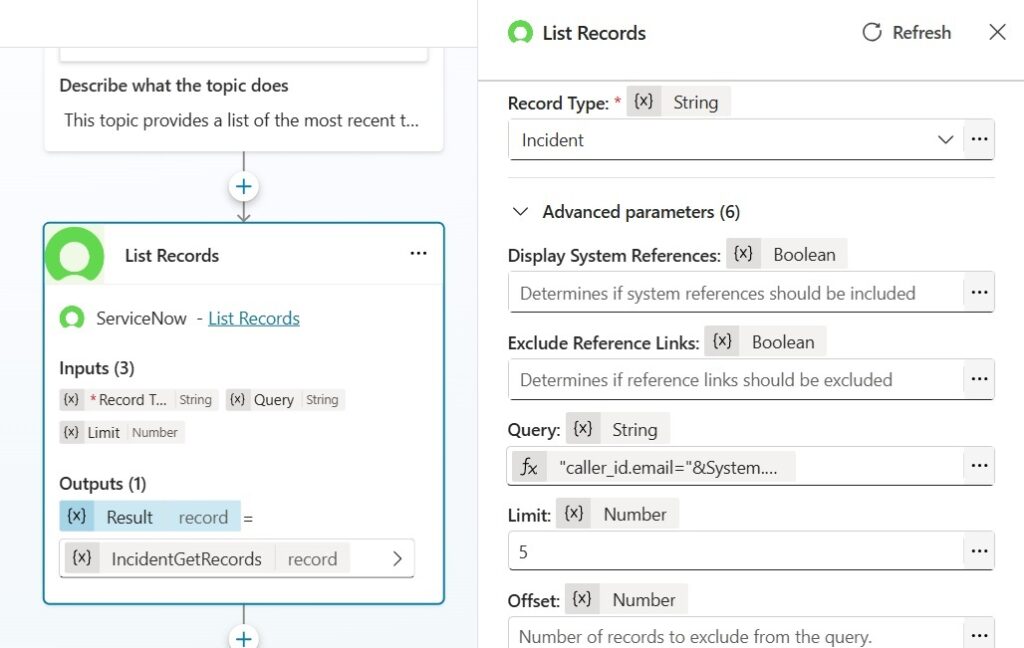Screen dimensions: 1024x648
Task: Click the add node plus above List Records
Action: click(x=244, y=187)
